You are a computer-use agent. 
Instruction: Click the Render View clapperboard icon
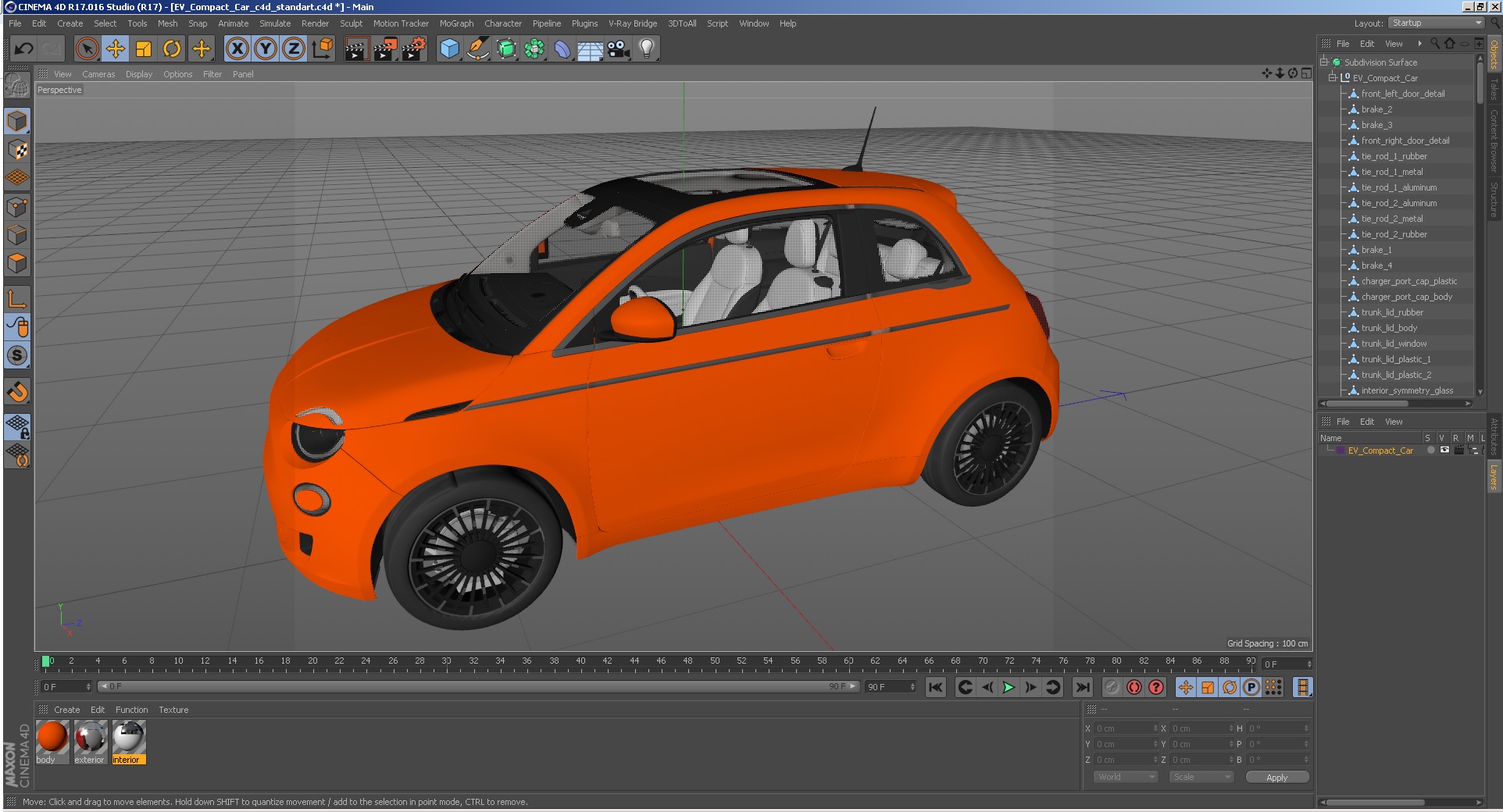tap(356, 49)
